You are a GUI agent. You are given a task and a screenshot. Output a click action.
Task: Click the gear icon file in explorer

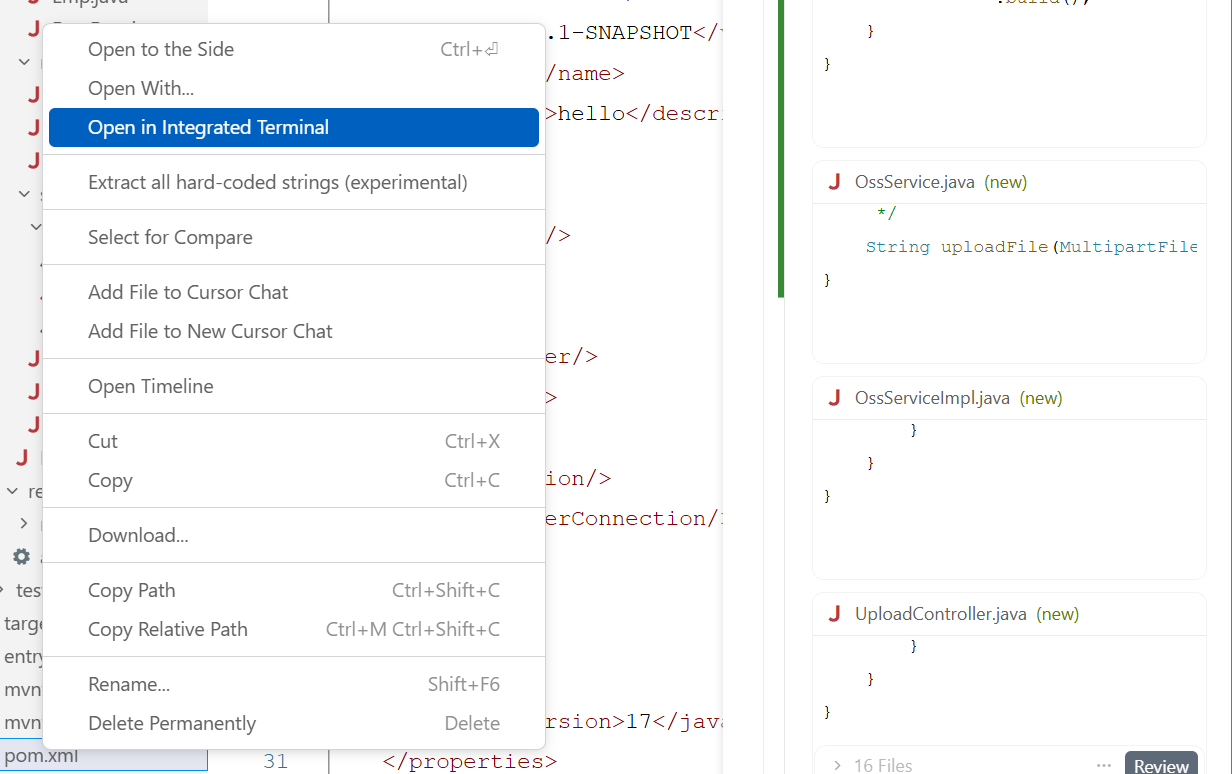tap(21, 557)
